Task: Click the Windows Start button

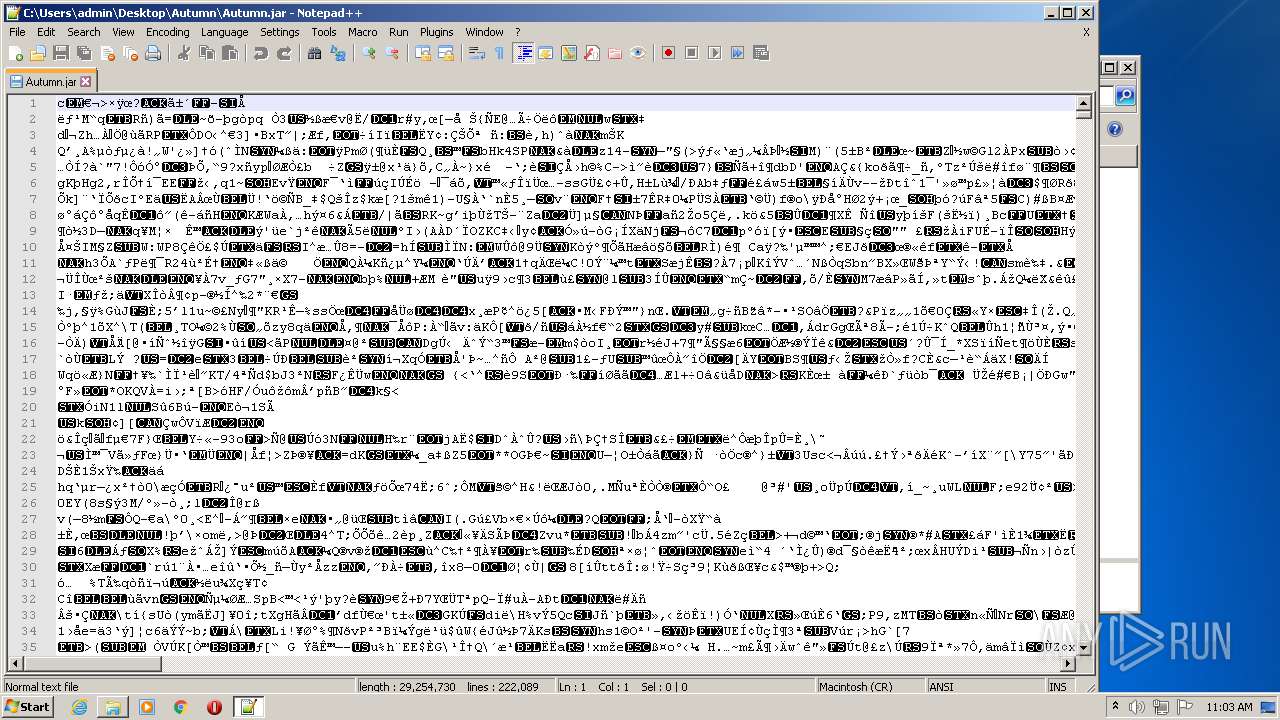Action: (27, 707)
